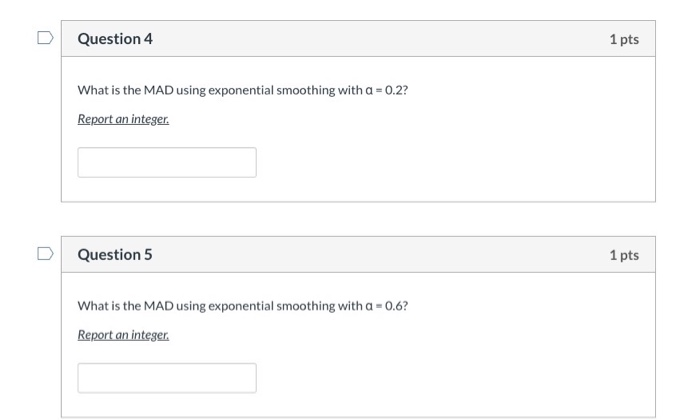Click the 1 pts label on Question 5
The image size is (700, 420).
pyautogui.click(x=623, y=255)
